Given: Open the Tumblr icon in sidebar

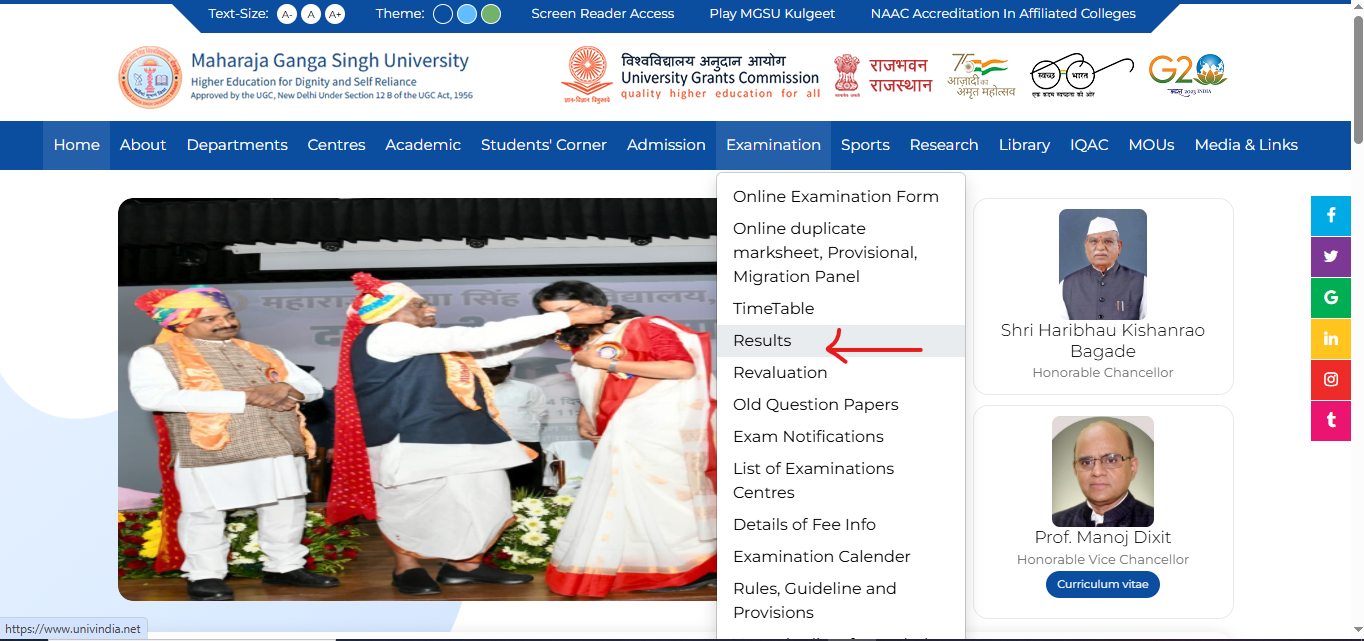Looking at the screenshot, I should (1330, 420).
